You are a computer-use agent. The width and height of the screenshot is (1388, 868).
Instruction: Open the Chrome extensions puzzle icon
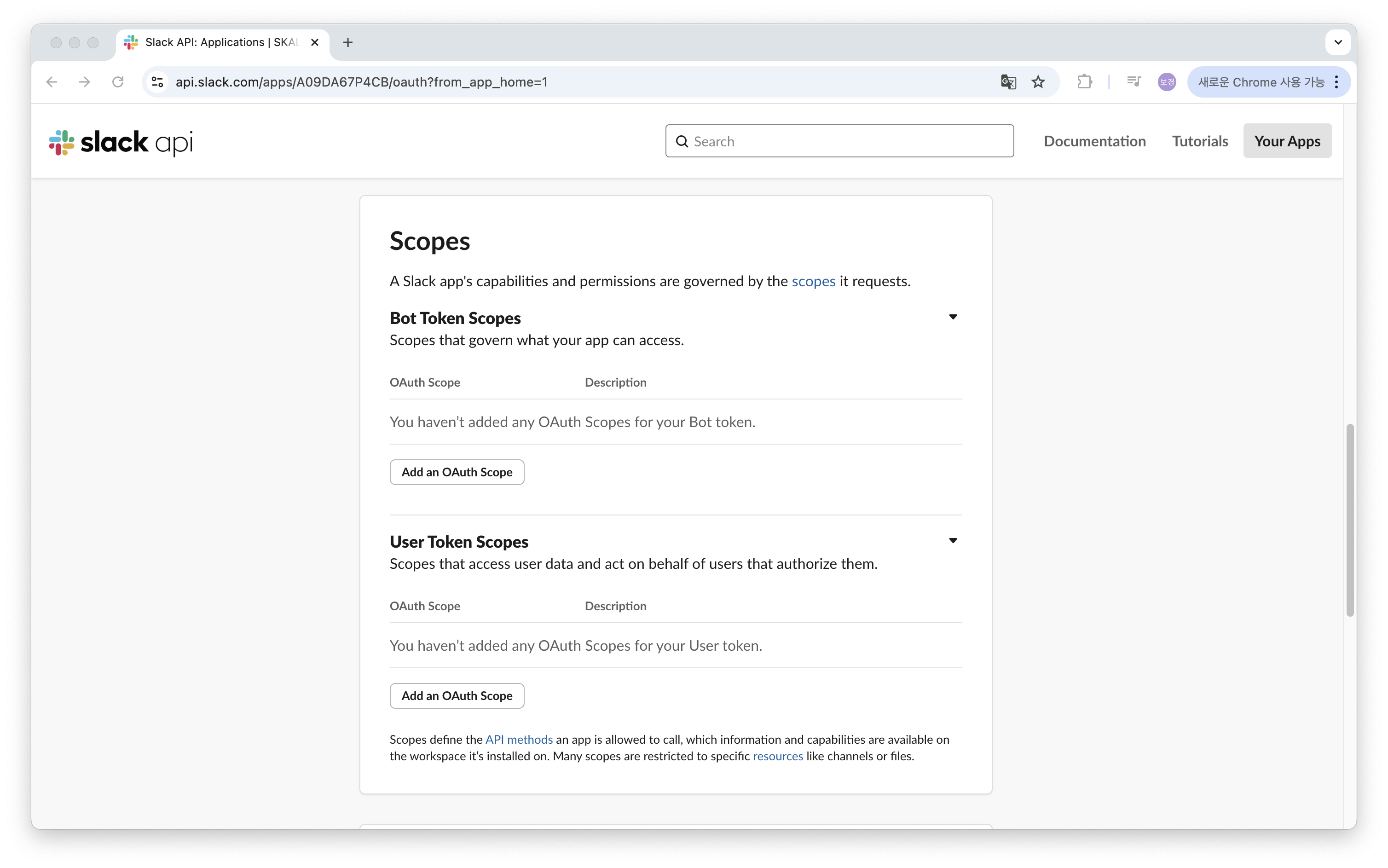[1084, 82]
